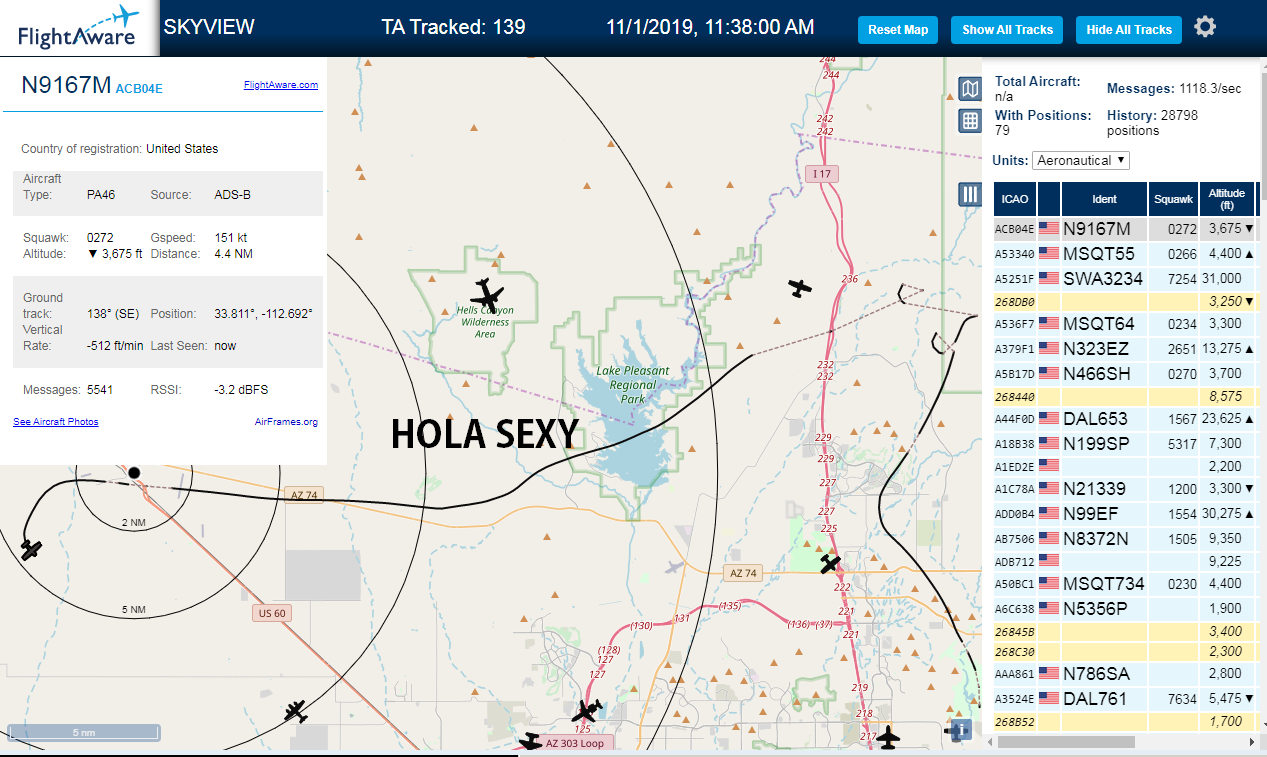Select aircraft marker near AZ 74 and I 17

pos(829,564)
